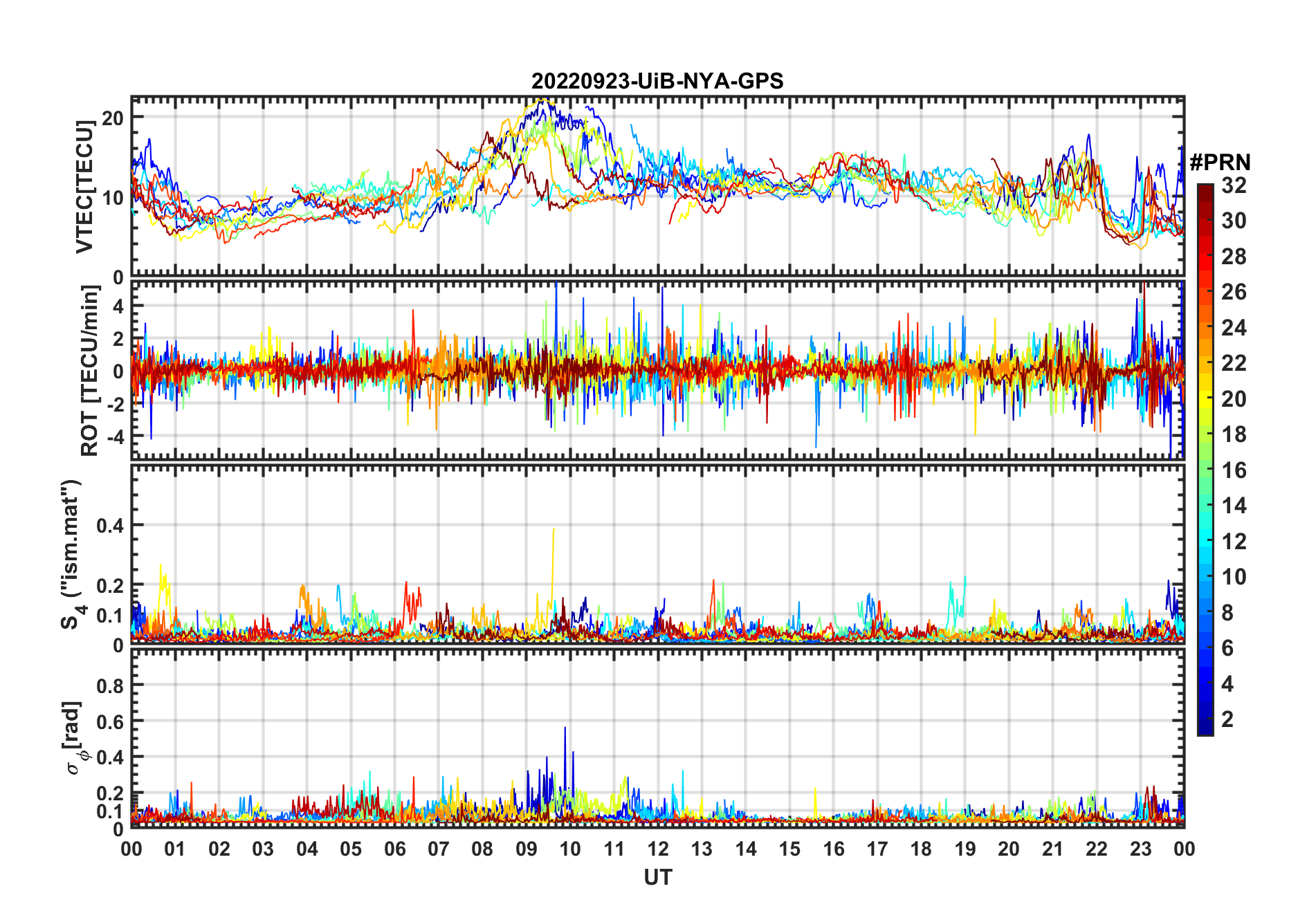Click the 03 hour tick label on the UT axis
The height and width of the screenshot is (920, 1316).
(263, 849)
